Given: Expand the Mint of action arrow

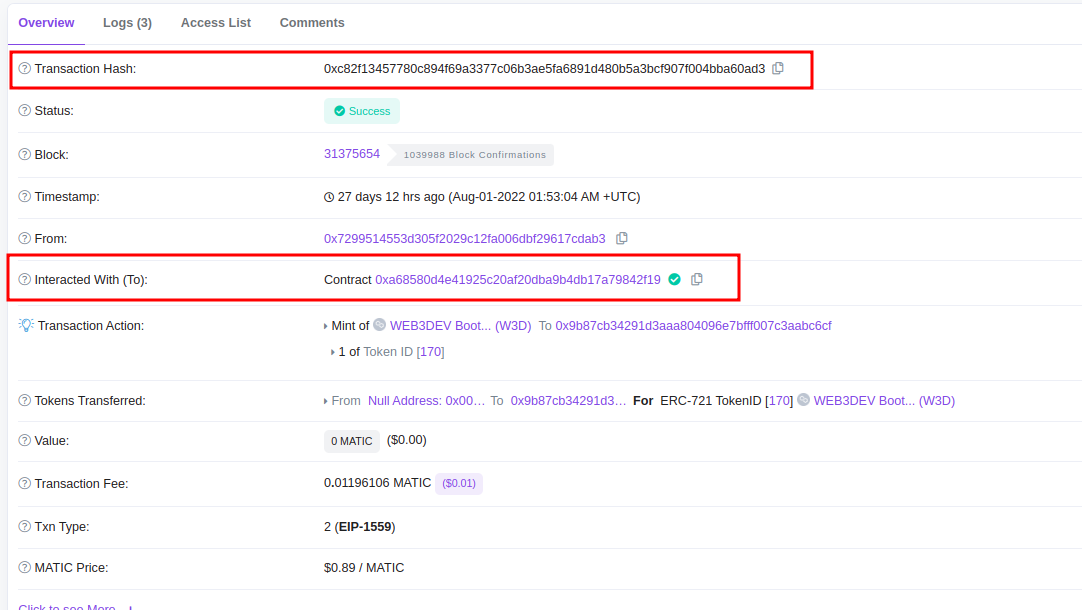Looking at the screenshot, I should [x=326, y=326].
